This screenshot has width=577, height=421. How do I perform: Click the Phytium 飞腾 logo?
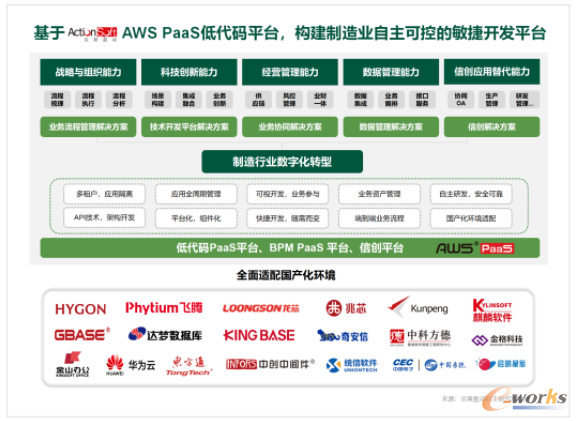pyautogui.click(x=164, y=308)
